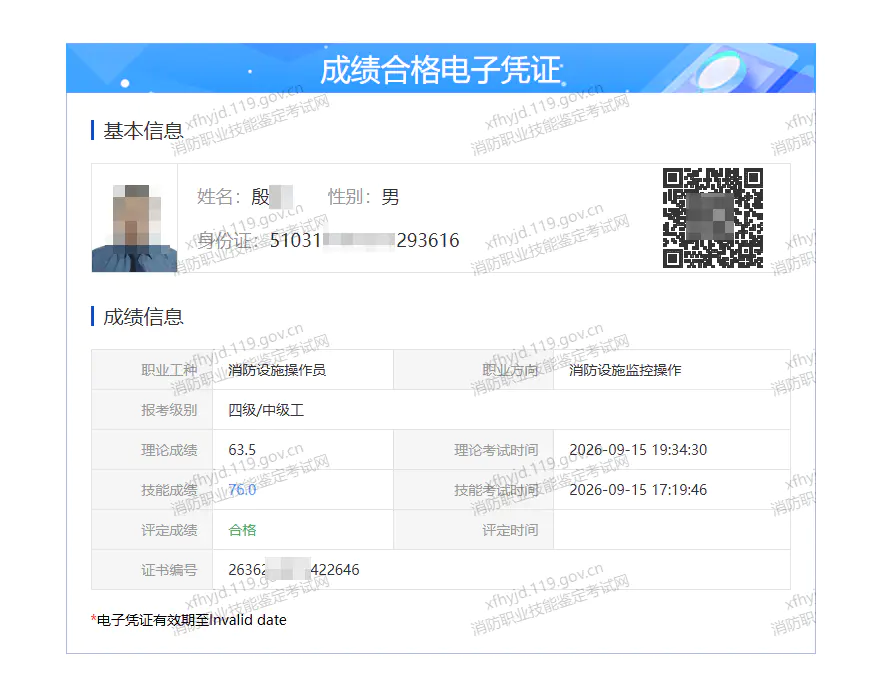Viewport: 879px width, 681px height.
Task: Click the 评定成绩 header cell
Action: [152, 530]
